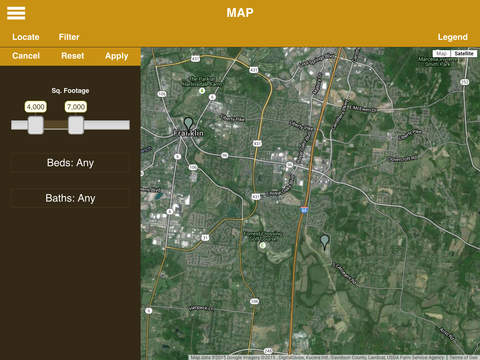Open the Filter panel tab

(69, 37)
